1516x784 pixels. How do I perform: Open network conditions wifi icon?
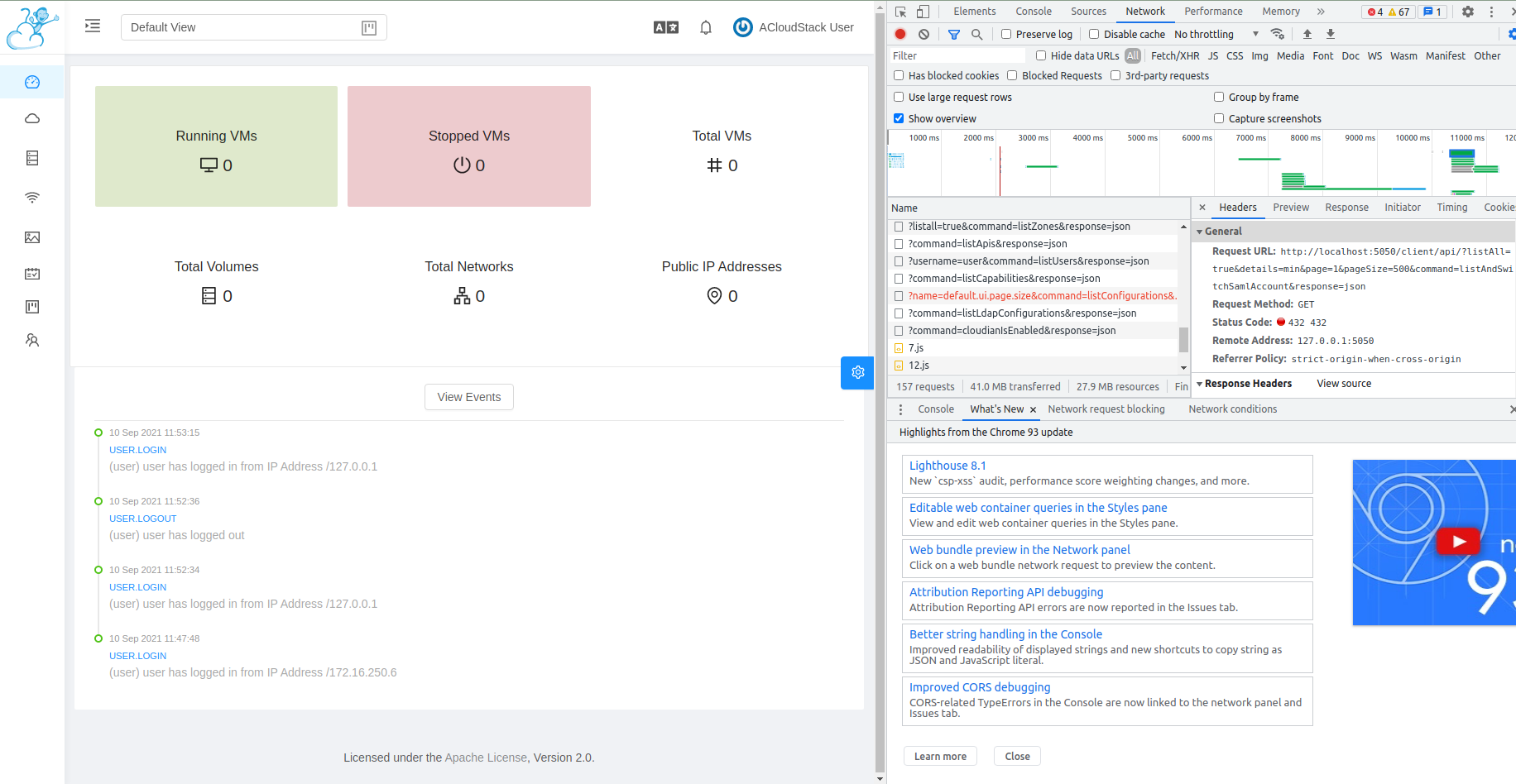coord(1278,34)
